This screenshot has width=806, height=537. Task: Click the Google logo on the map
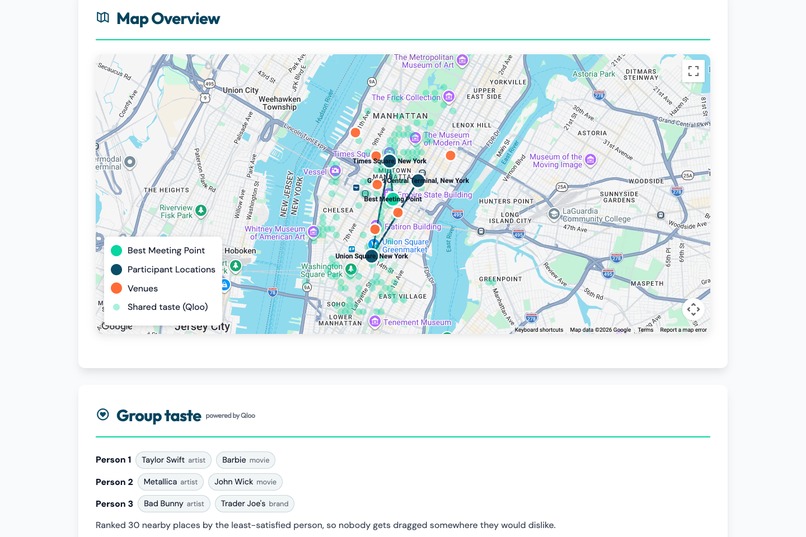(x=116, y=326)
